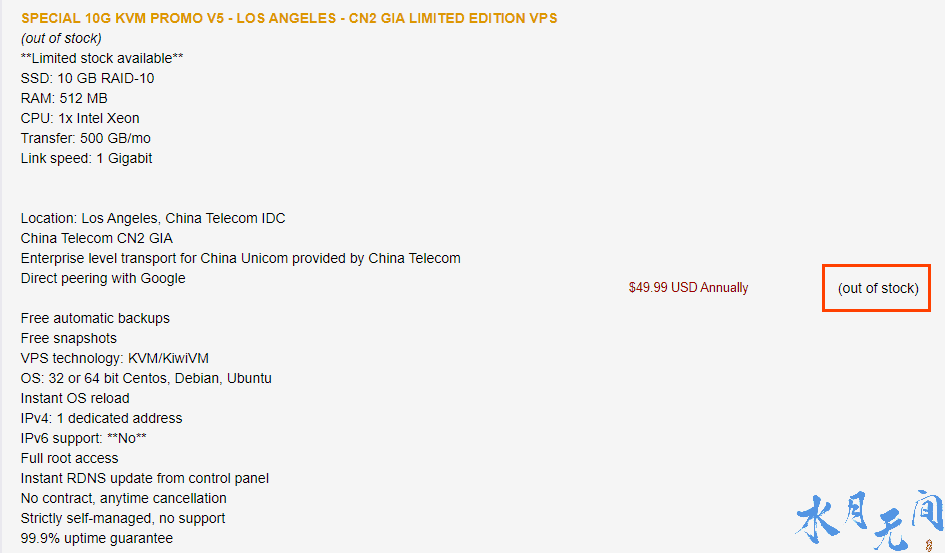Click the Link speed: 1 Gigabit line
The width and height of the screenshot is (945, 553).
(x=86, y=158)
